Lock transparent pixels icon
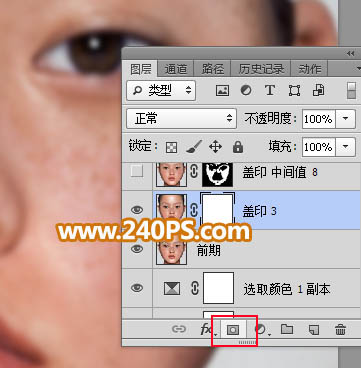This screenshot has width=361, height=368. pos(171,147)
